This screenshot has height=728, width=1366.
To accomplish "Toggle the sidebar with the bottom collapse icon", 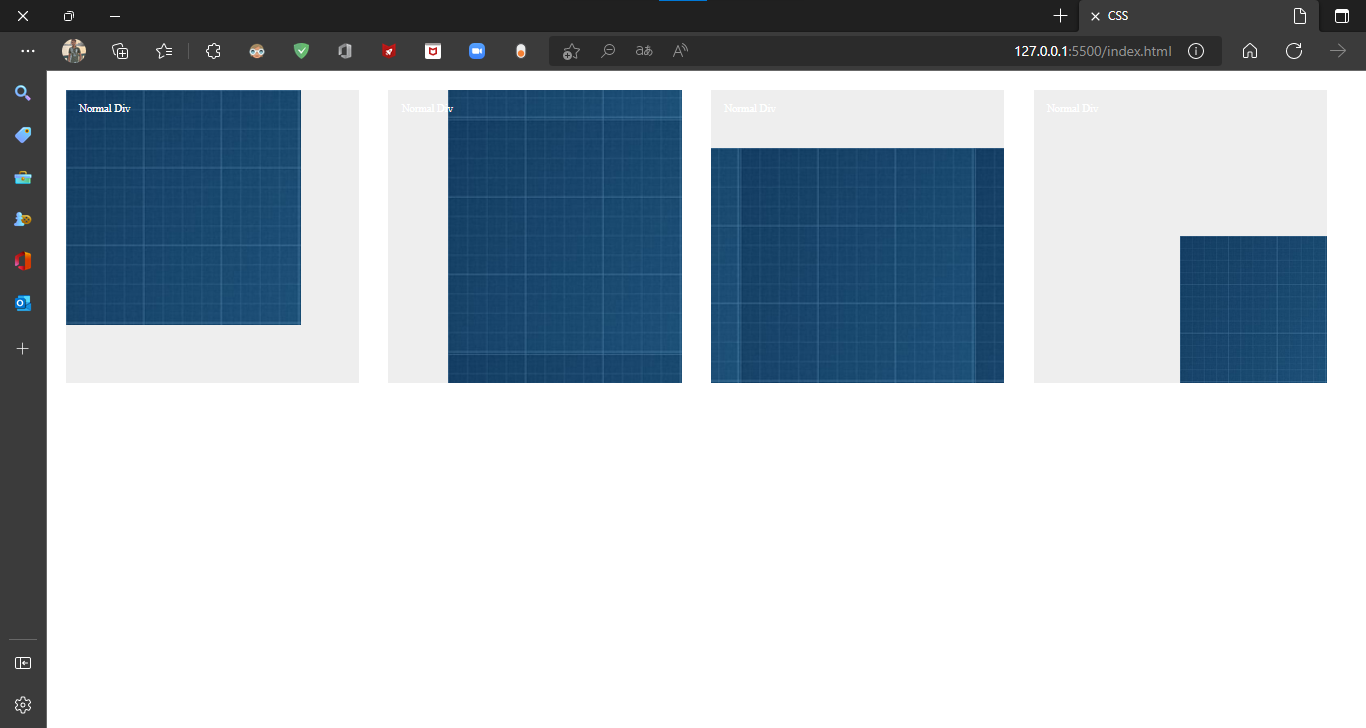I will point(23,662).
